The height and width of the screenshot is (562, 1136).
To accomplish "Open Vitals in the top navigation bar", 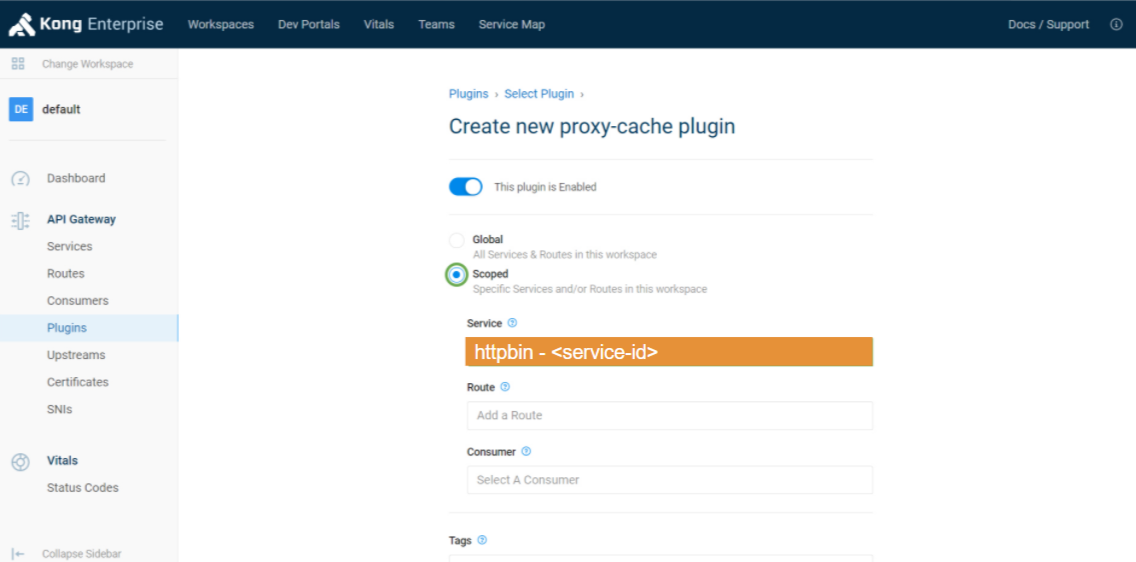I will (379, 25).
